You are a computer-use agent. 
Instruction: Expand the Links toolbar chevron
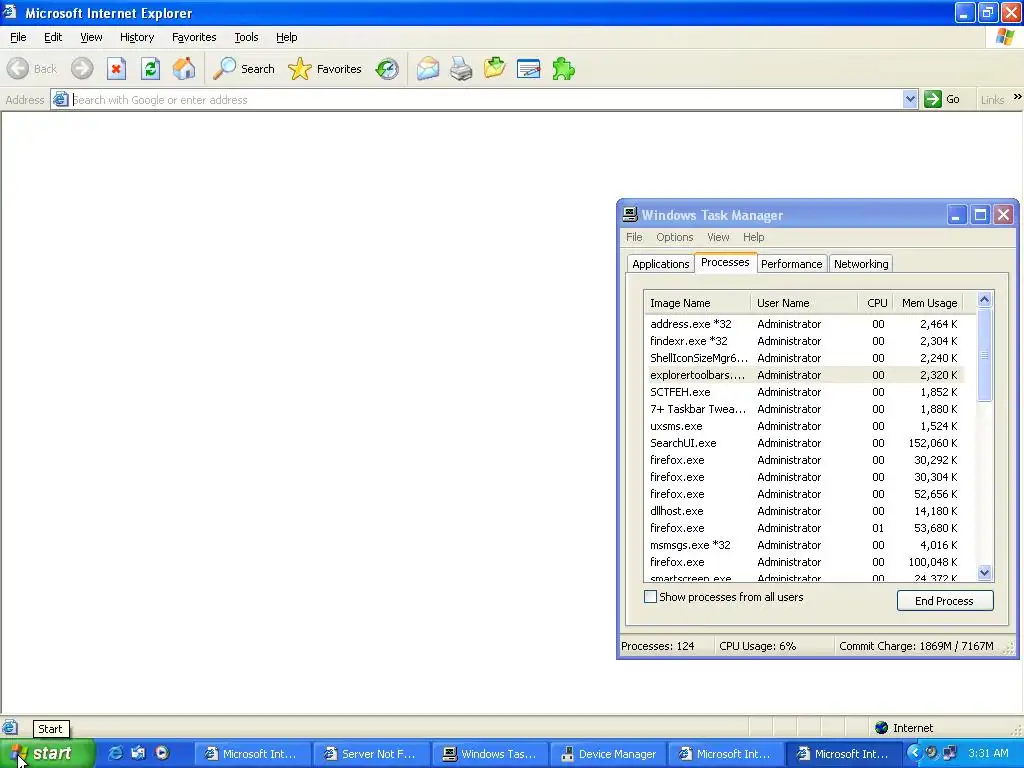[1017, 97]
